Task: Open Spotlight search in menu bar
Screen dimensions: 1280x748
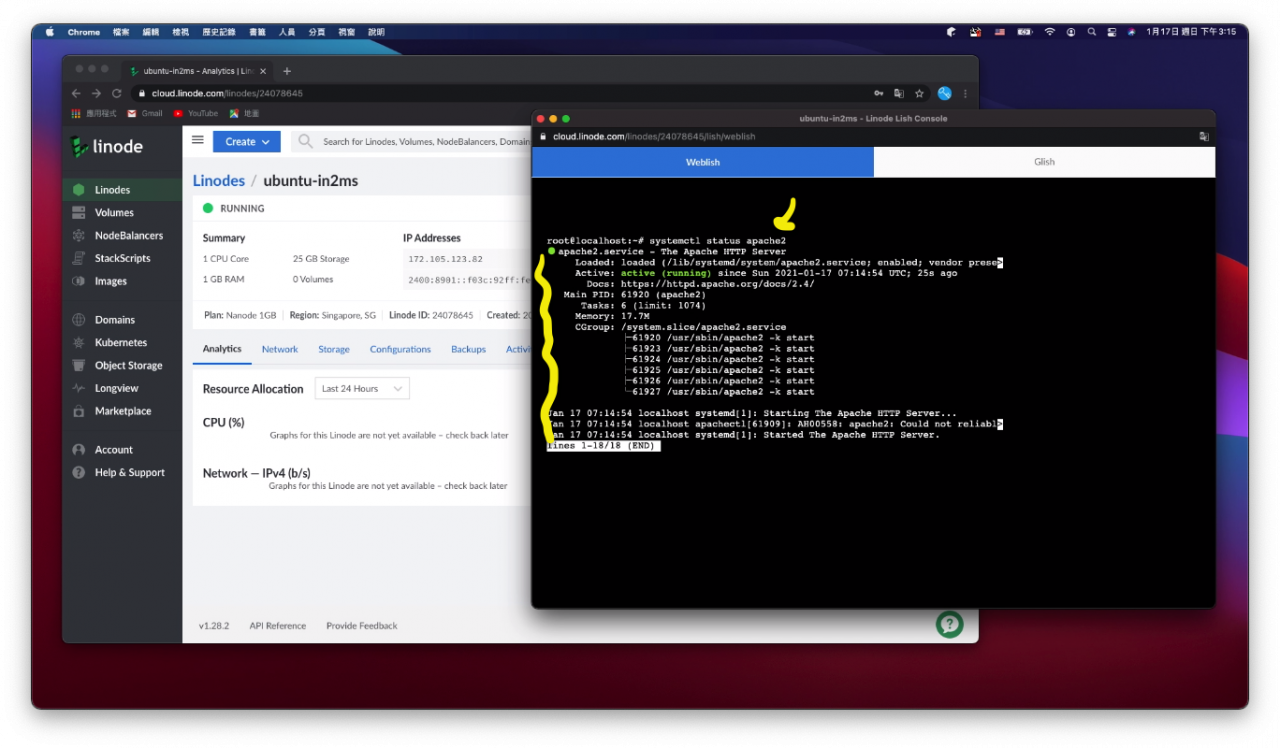Action: 1092,32
